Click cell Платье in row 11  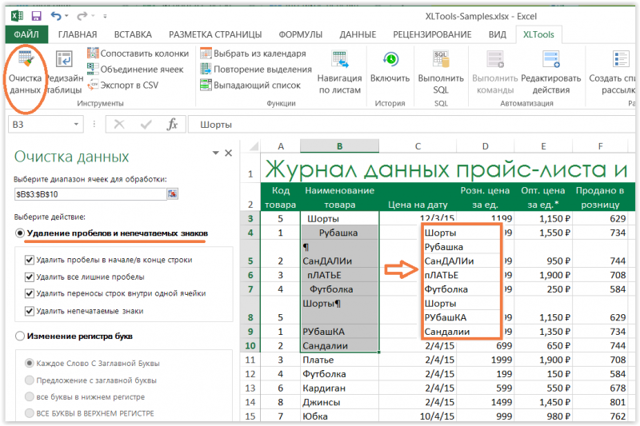340,360
